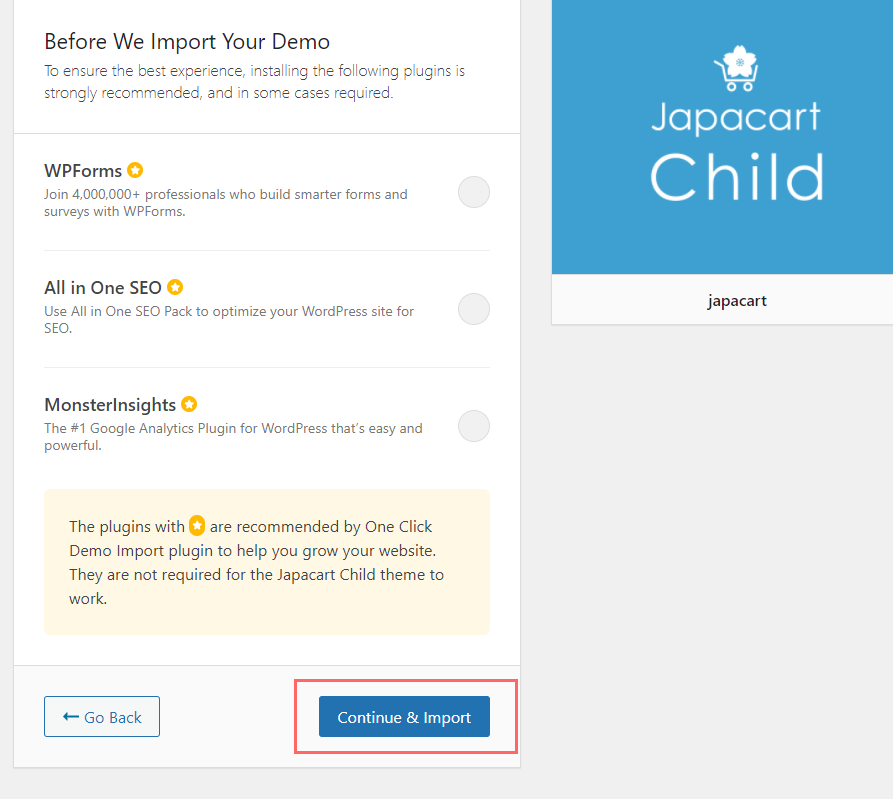Screen dimensions: 893x799
Task: Click the japacart theme name label
Action: click(x=737, y=301)
